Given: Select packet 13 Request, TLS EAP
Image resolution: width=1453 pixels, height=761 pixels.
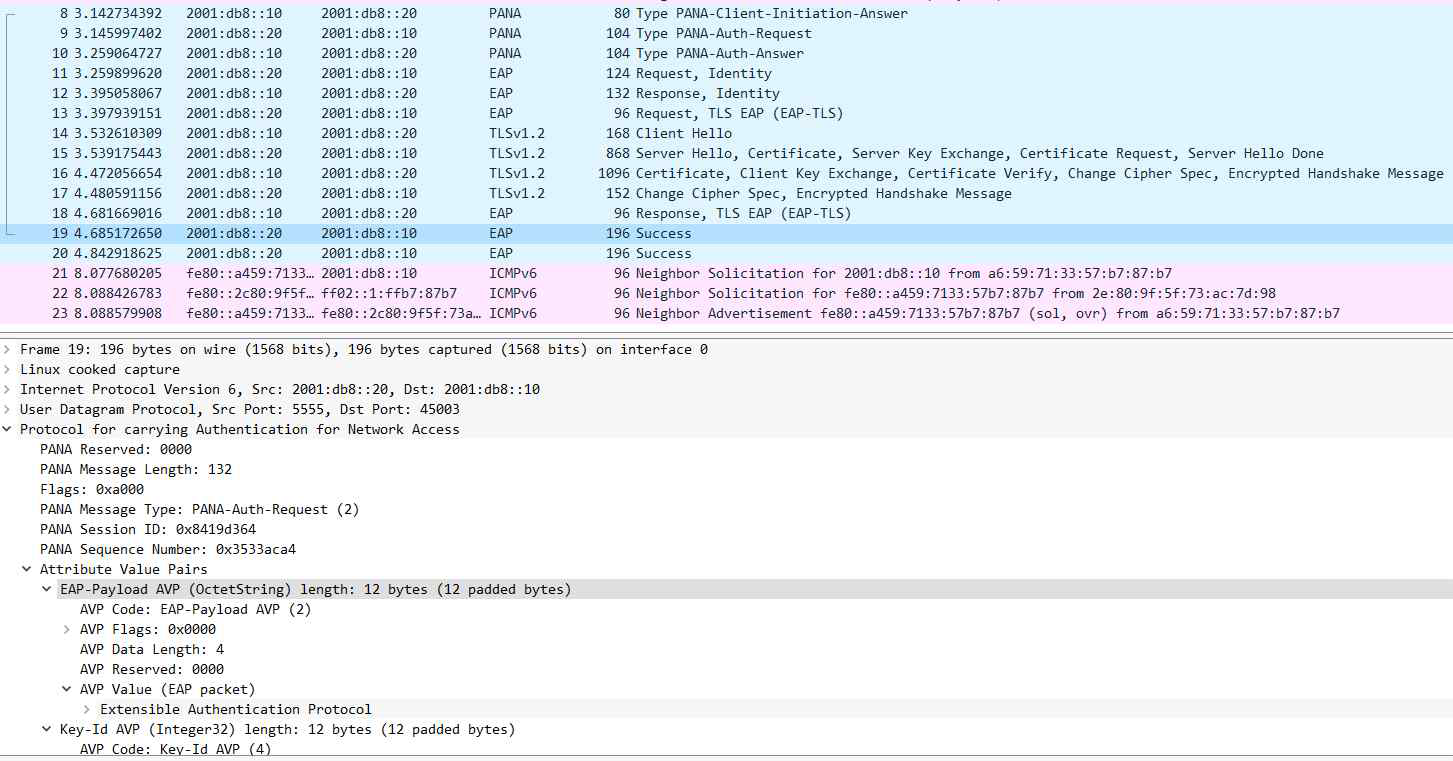Looking at the screenshot, I should (726, 113).
